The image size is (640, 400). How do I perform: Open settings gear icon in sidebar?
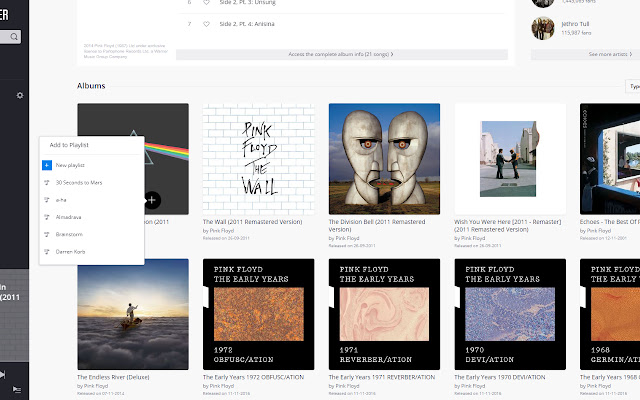coord(20,96)
